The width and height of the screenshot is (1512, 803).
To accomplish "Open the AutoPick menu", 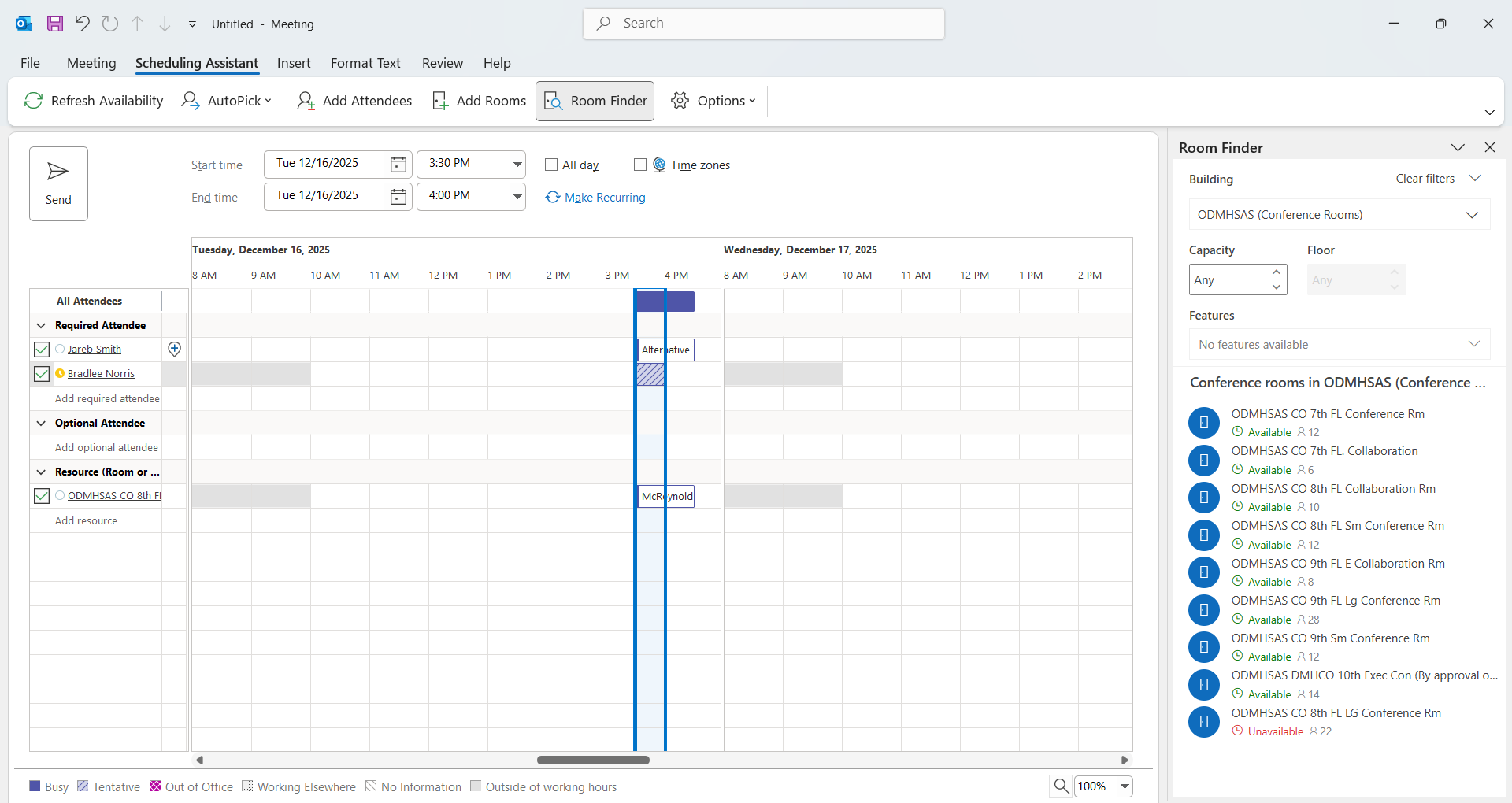I will pyautogui.click(x=226, y=101).
